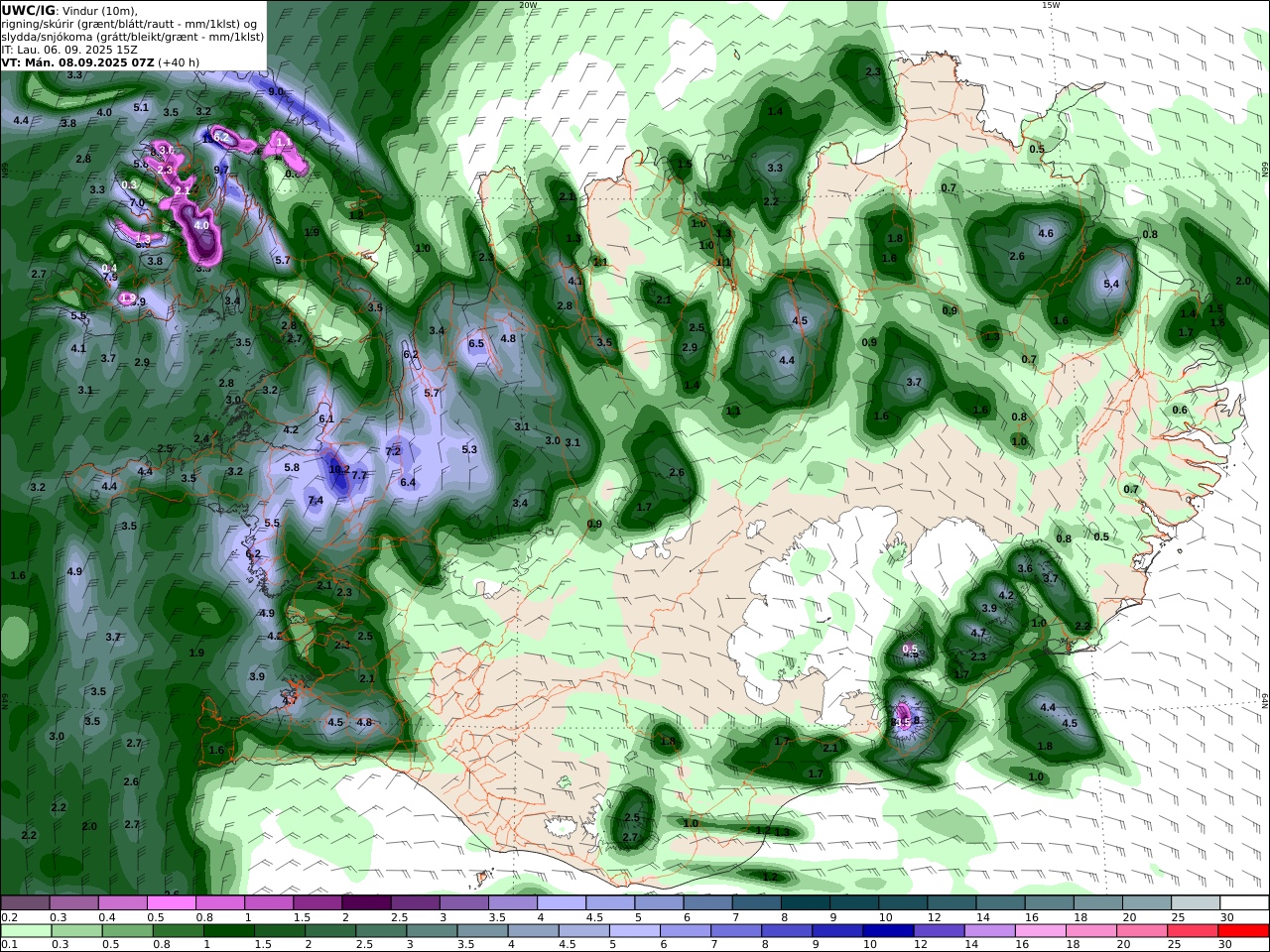Click the 5.3 precipitation value
This screenshot has height=952, width=1270.
(469, 450)
